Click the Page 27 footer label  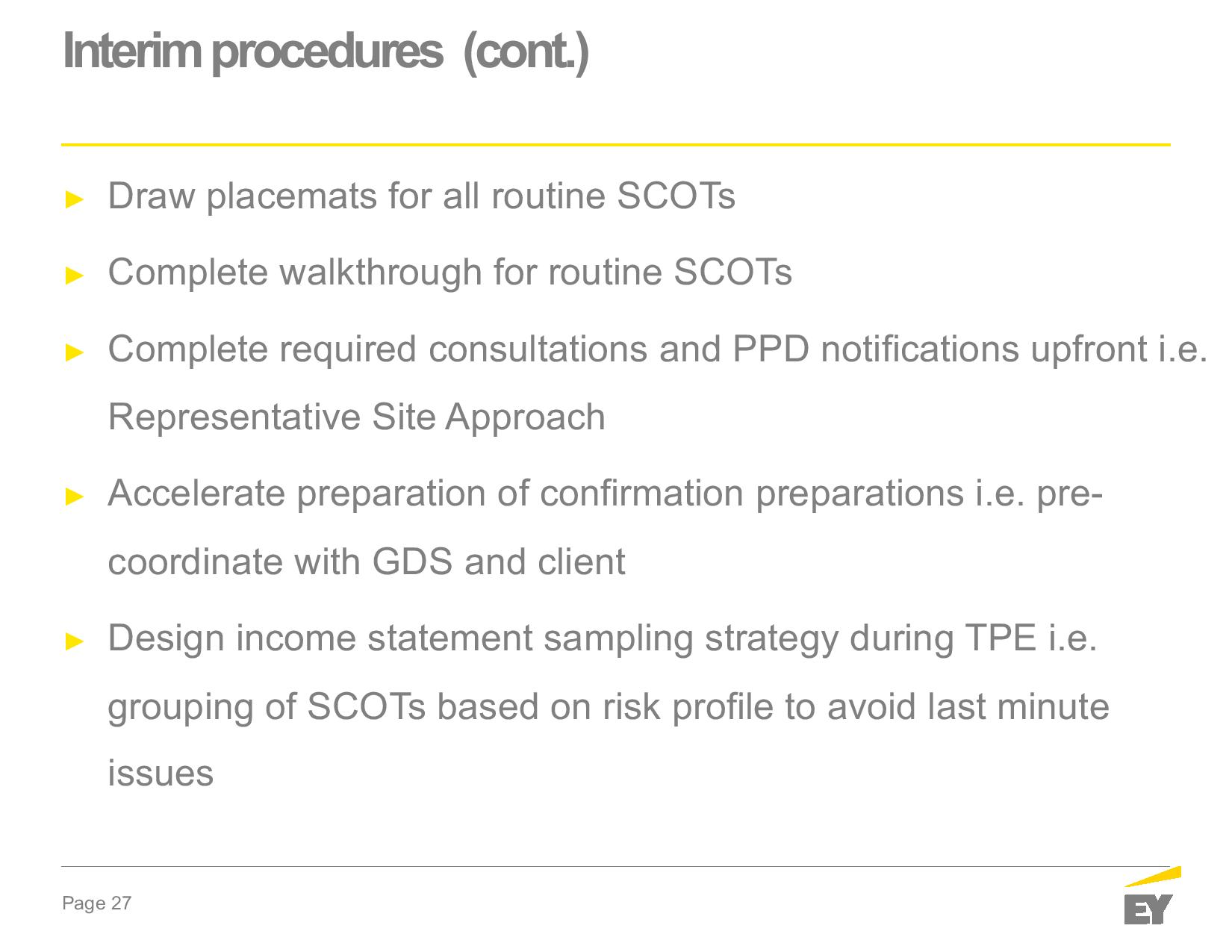[x=97, y=903]
